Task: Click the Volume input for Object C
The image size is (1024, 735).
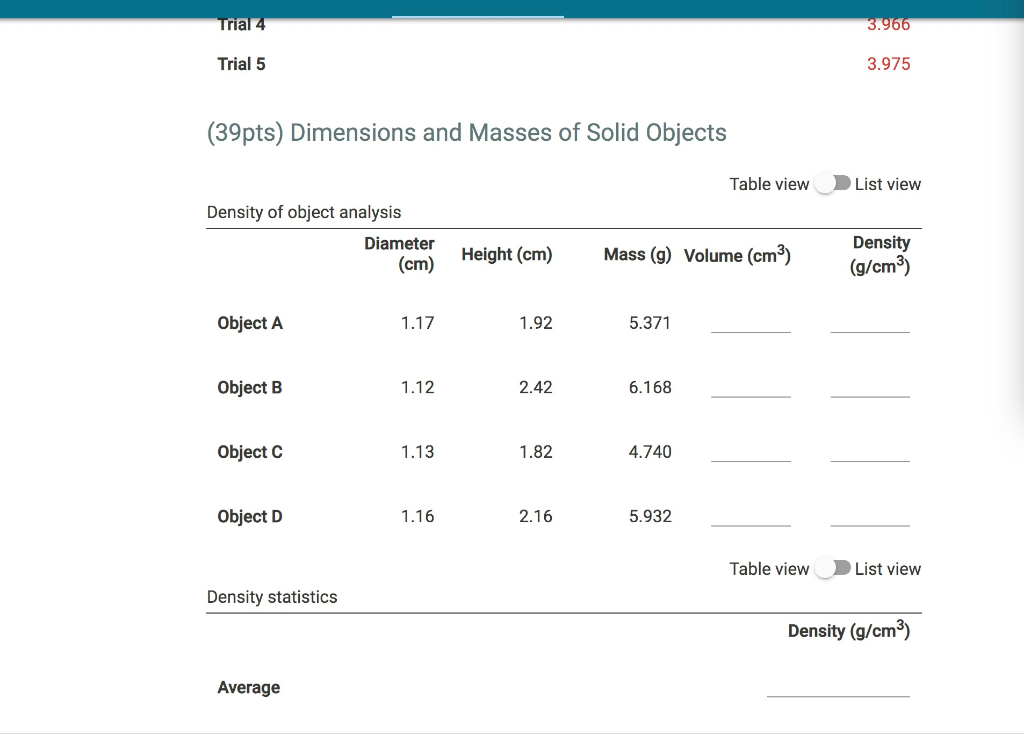Action: [x=750, y=457]
